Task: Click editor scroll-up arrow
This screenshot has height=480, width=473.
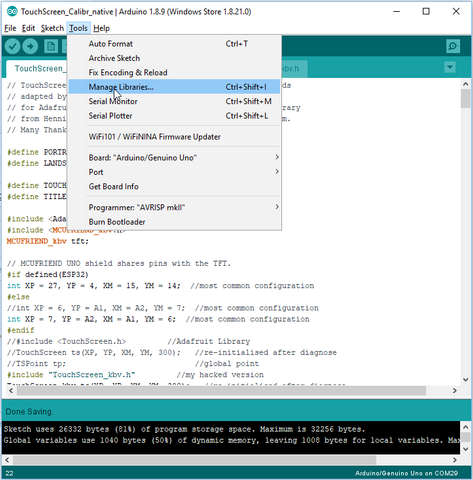Action: click(x=465, y=84)
